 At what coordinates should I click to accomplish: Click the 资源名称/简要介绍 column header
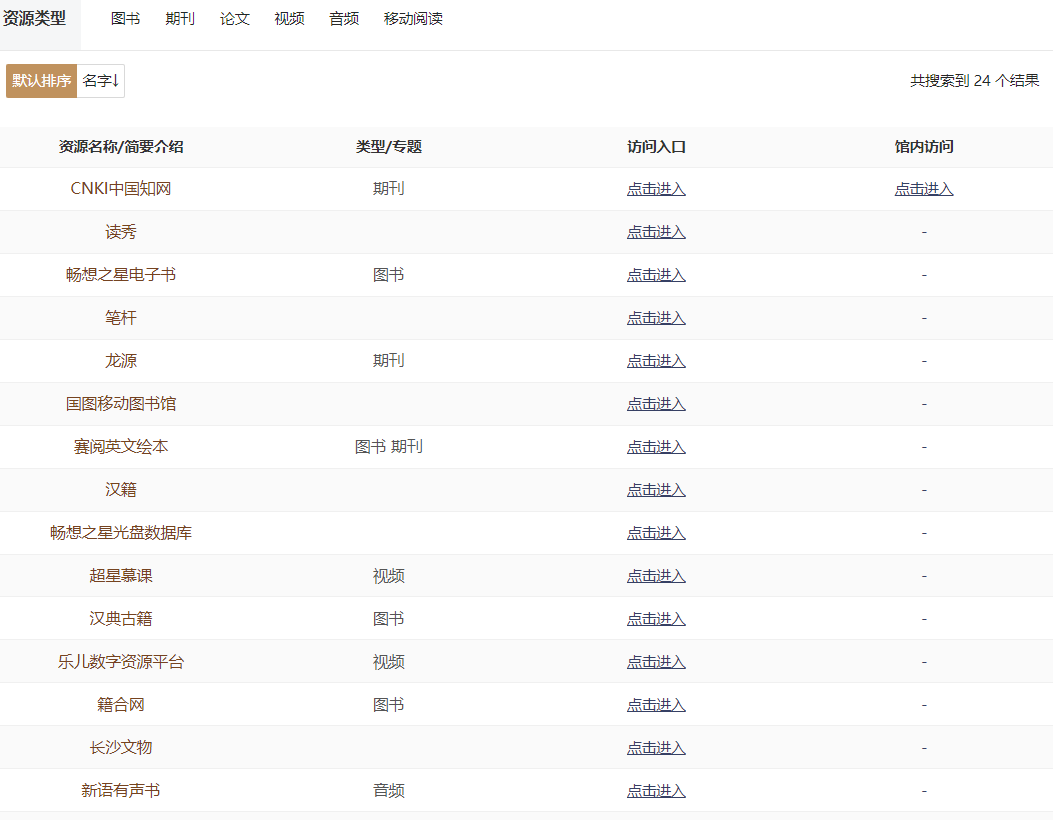121,146
